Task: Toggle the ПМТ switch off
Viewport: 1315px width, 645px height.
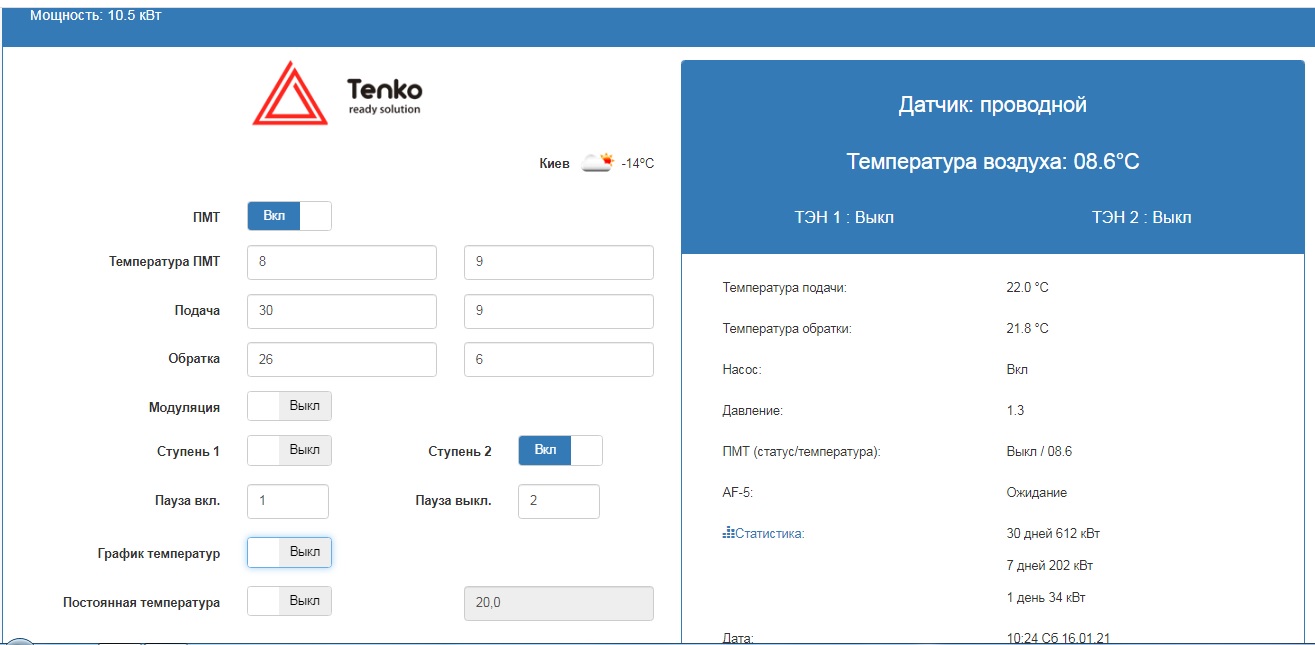Action: (x=289, y=216)
